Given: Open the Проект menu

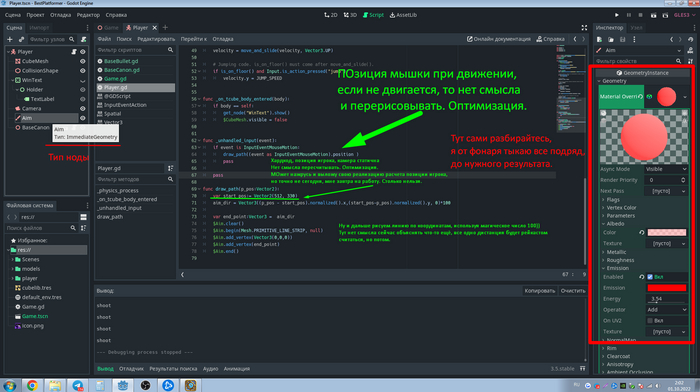Looking at the screenshot, I should pyautogui.click(x=35, y=15).
